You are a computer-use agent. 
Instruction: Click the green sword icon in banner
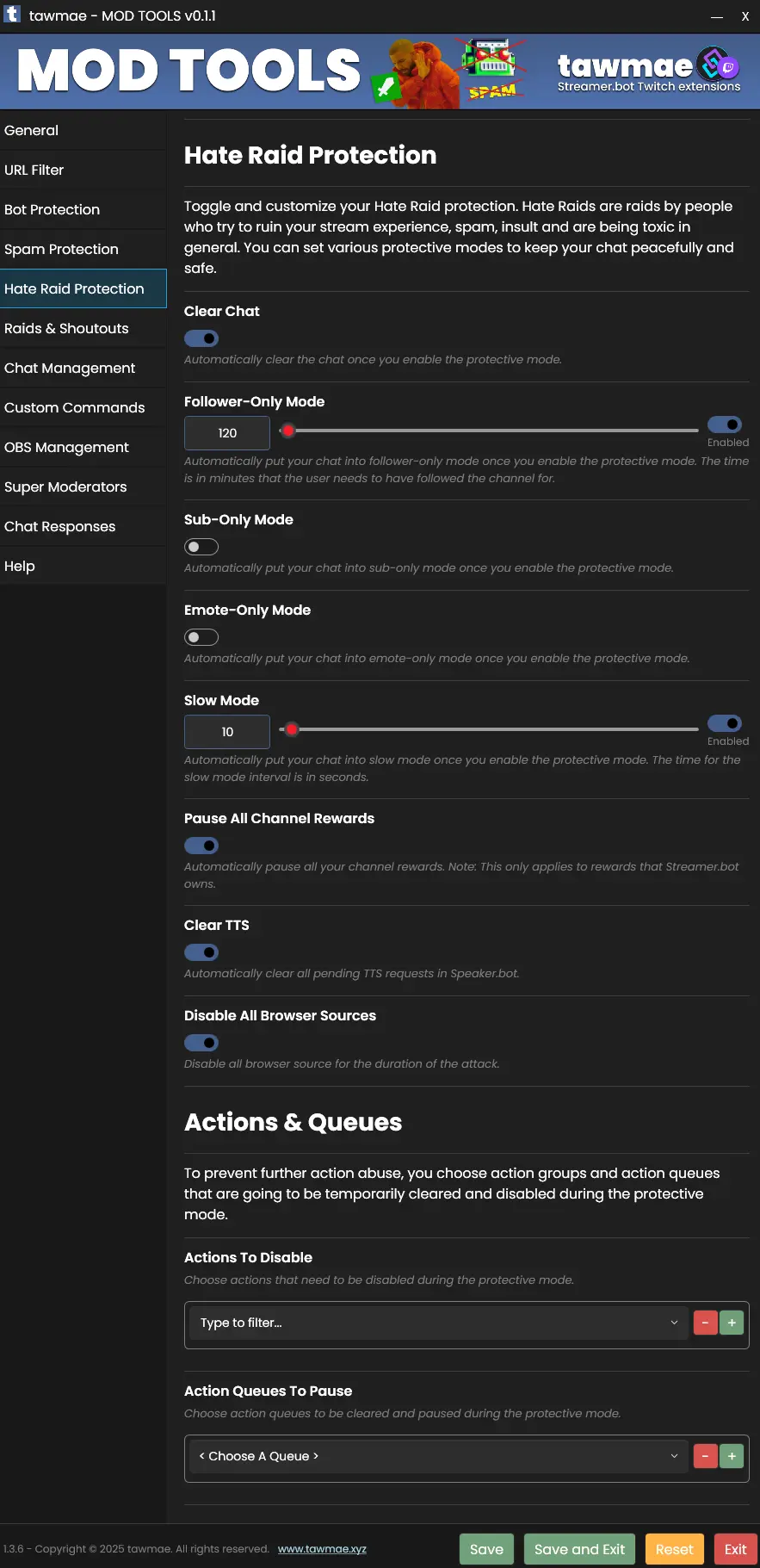tap(386, 87)
